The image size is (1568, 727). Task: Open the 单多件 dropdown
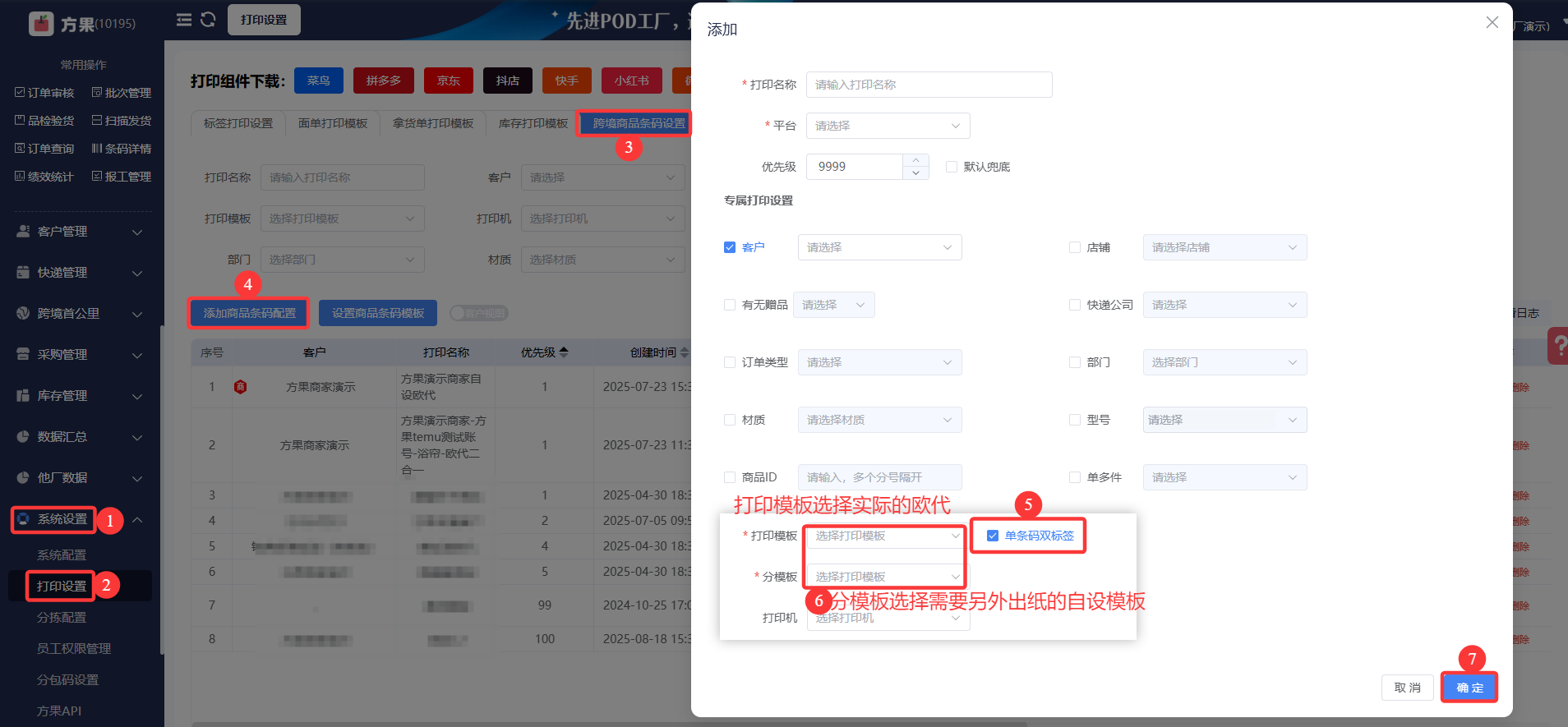click(1224, 477)
